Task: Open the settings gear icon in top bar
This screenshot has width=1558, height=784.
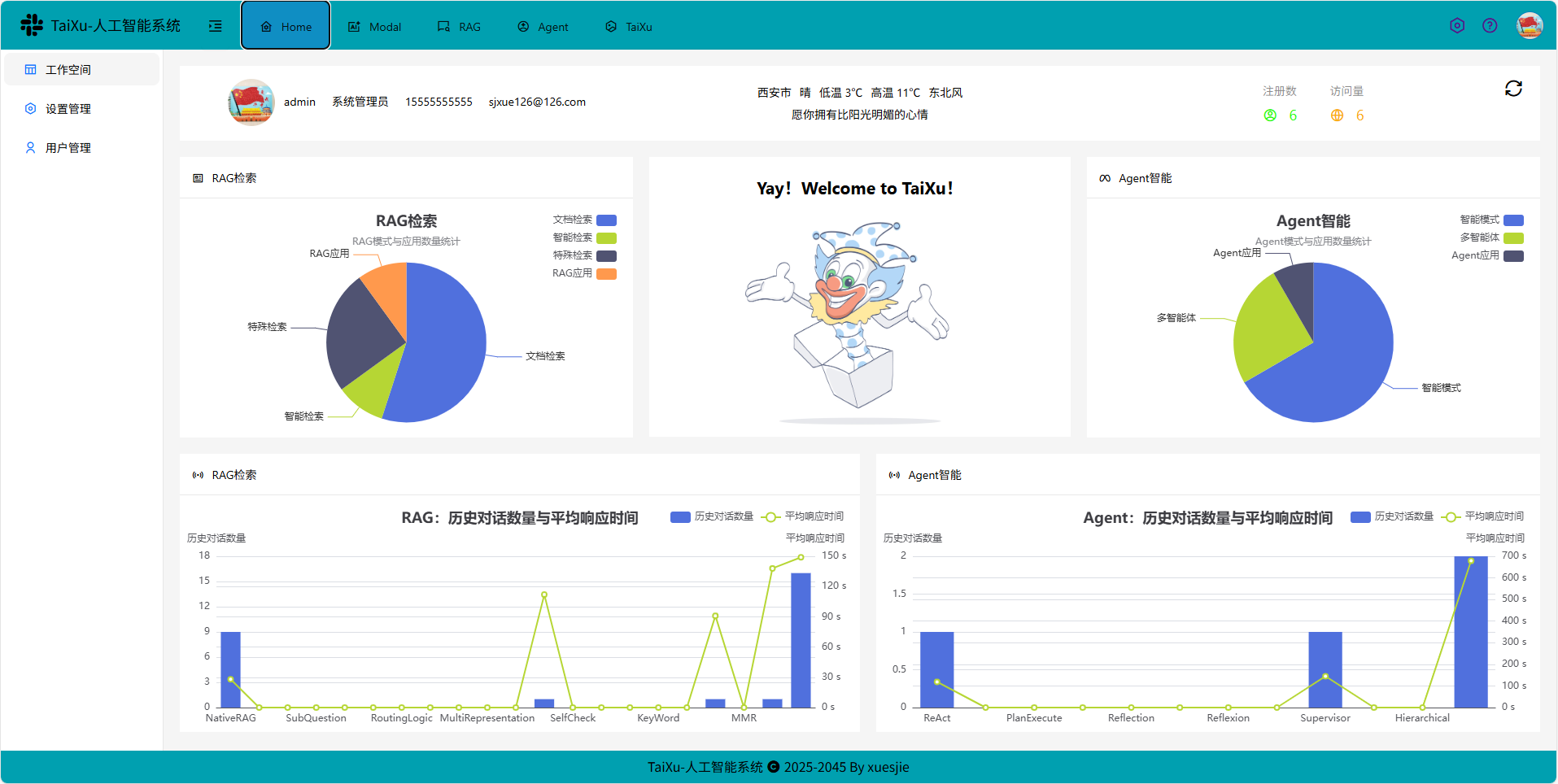Action: pos(1456,25)
